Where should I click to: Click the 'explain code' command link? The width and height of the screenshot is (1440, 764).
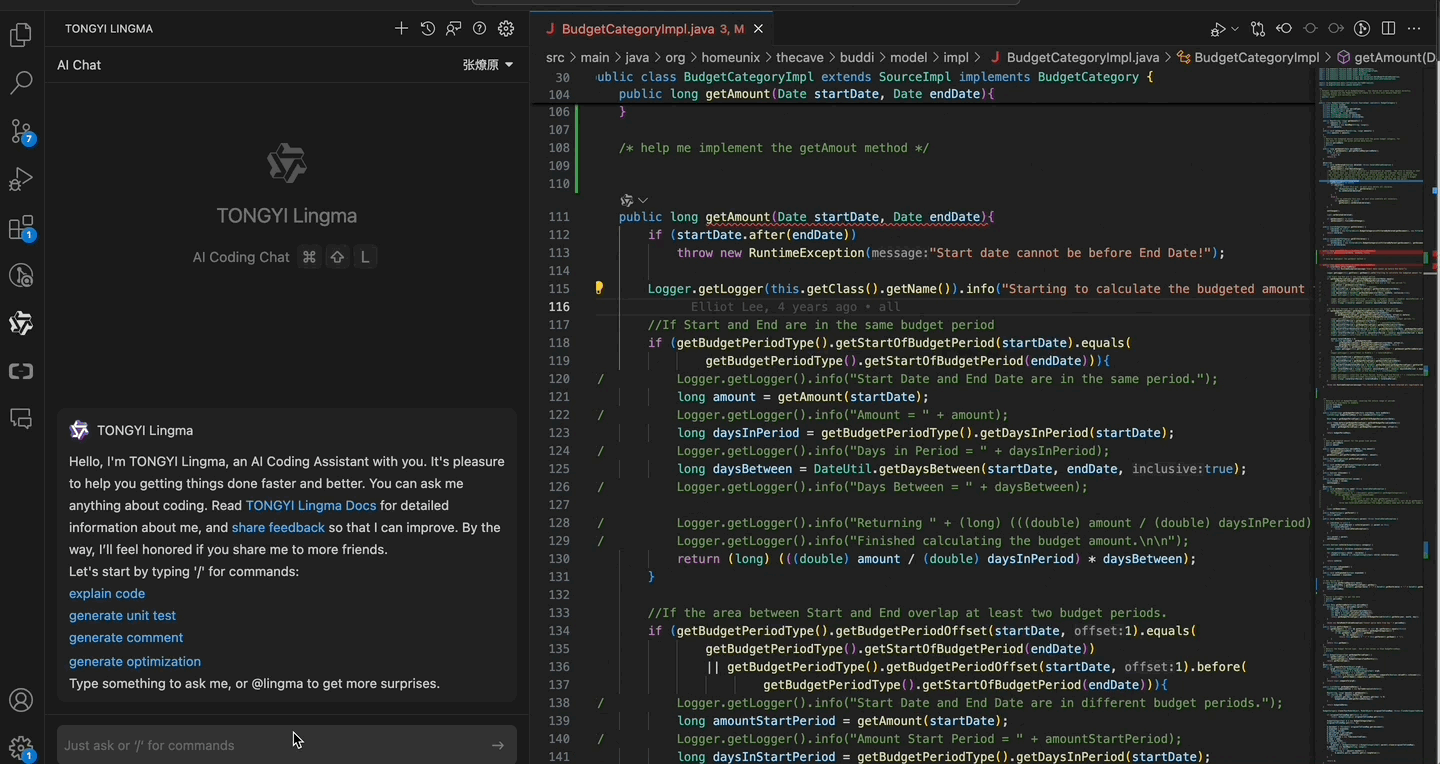coord(107,594)
